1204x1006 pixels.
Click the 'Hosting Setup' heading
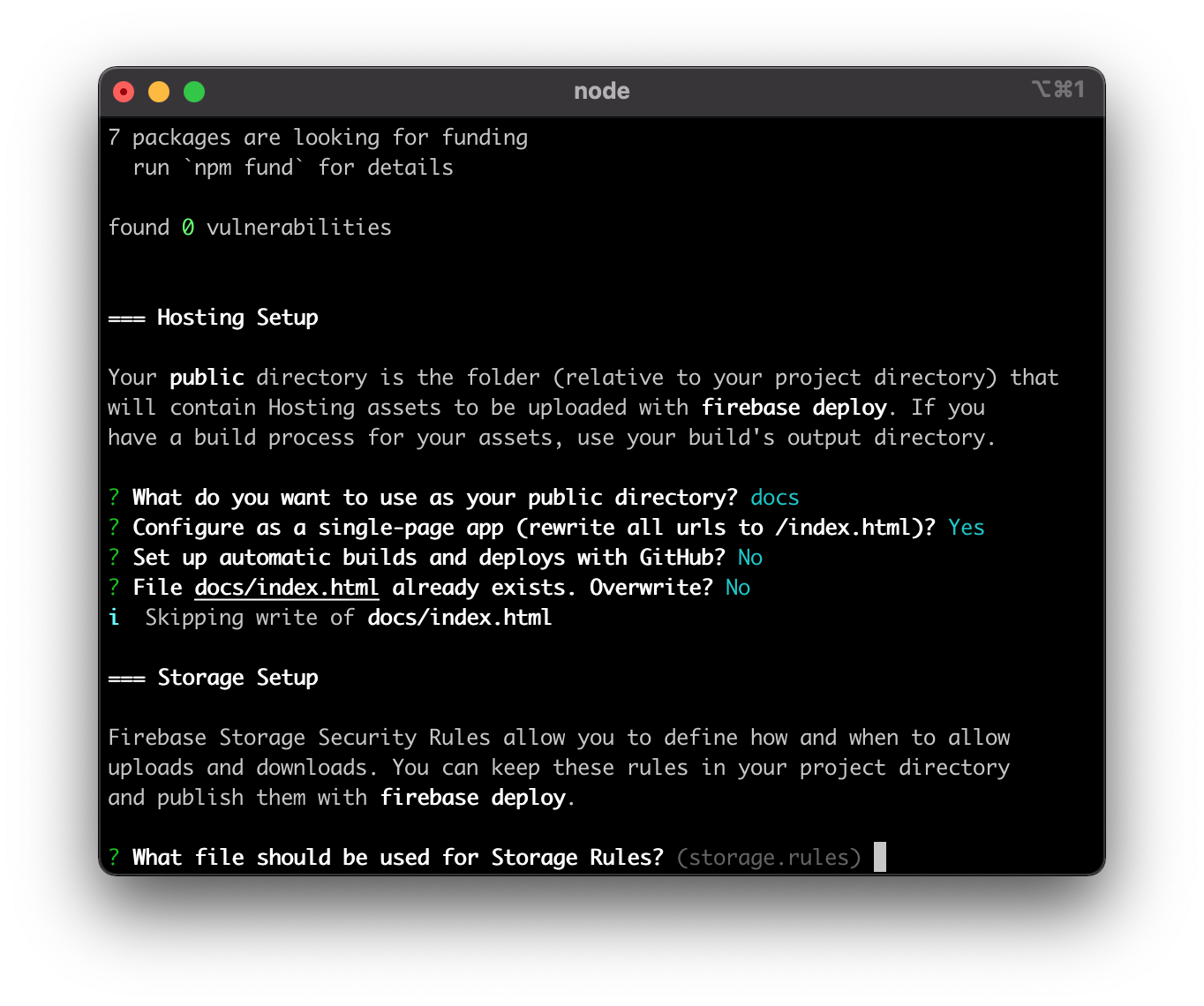pos(237,318)
